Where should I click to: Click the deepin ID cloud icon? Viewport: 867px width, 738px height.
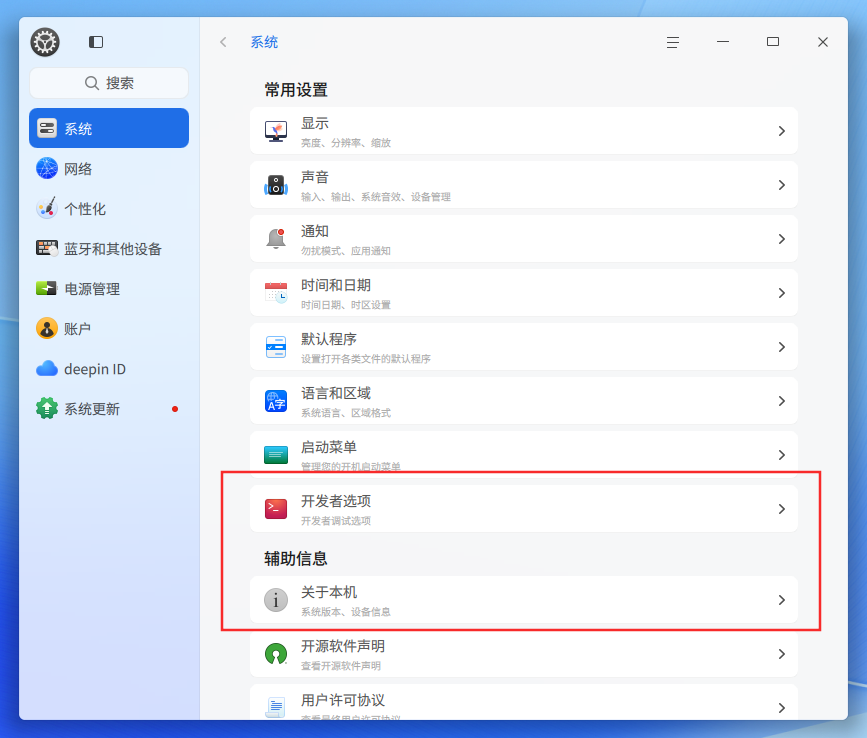(x=47, y=369)
